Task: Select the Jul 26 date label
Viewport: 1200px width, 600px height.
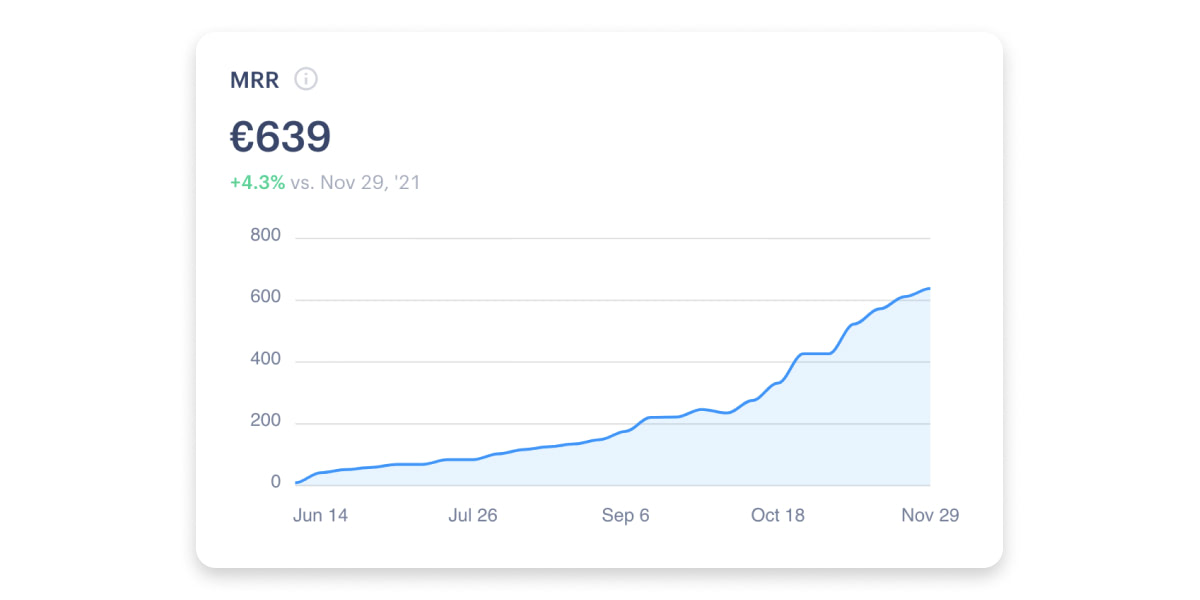Action: 473,515
